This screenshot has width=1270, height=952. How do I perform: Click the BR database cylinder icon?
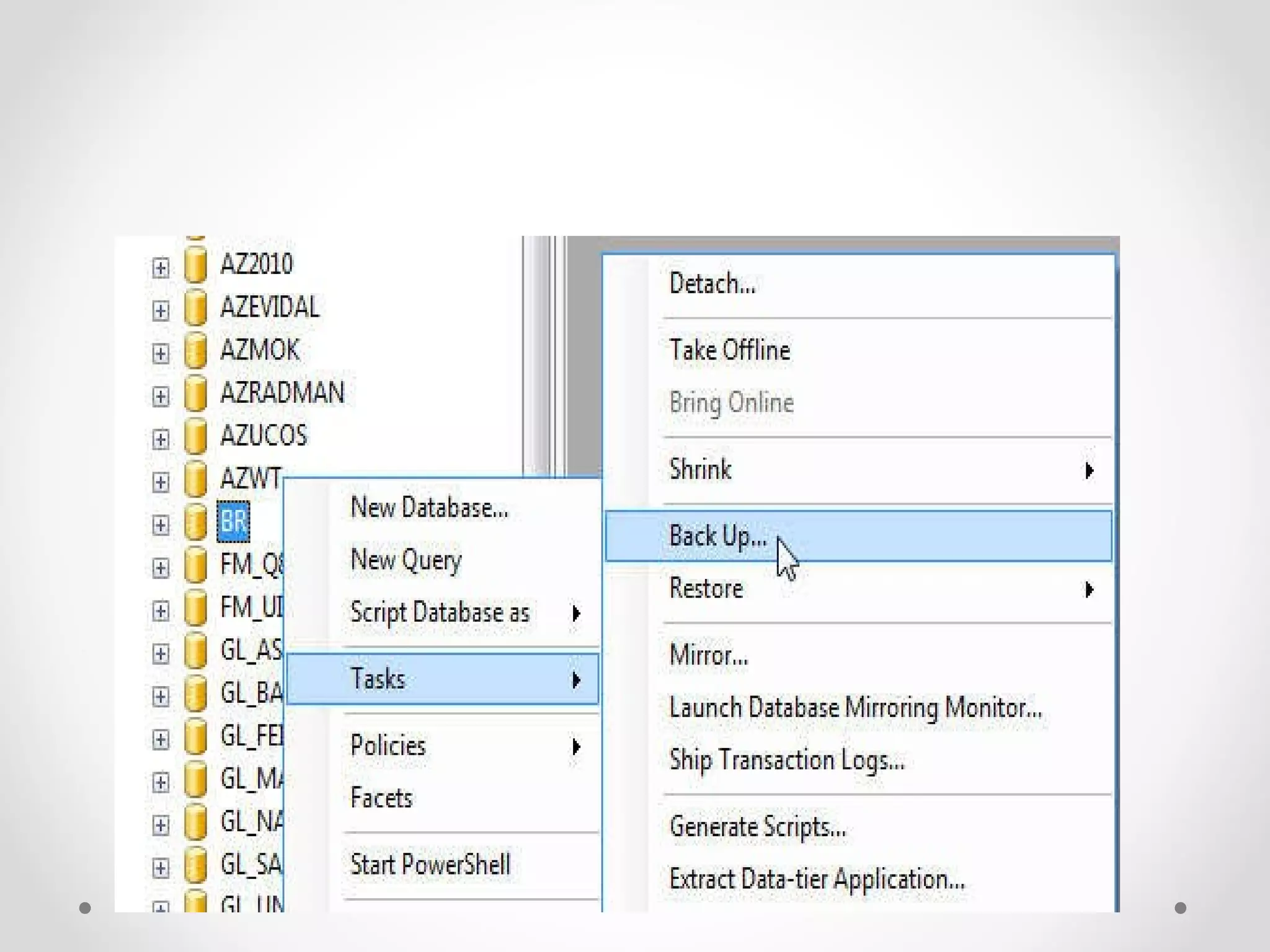[195, 522]
